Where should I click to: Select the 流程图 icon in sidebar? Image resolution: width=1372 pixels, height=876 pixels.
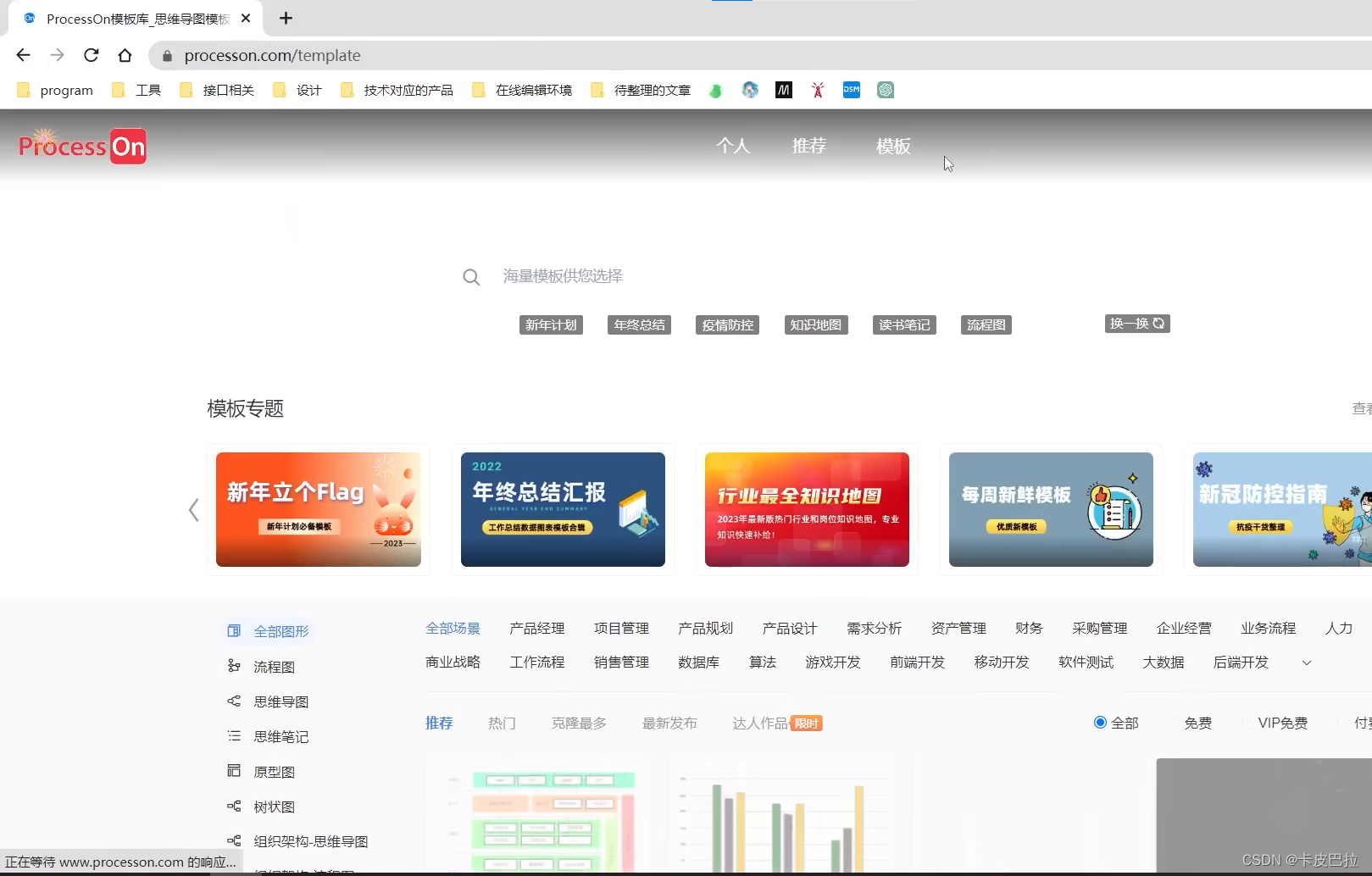pyautogui.click(x=234, y=666)
